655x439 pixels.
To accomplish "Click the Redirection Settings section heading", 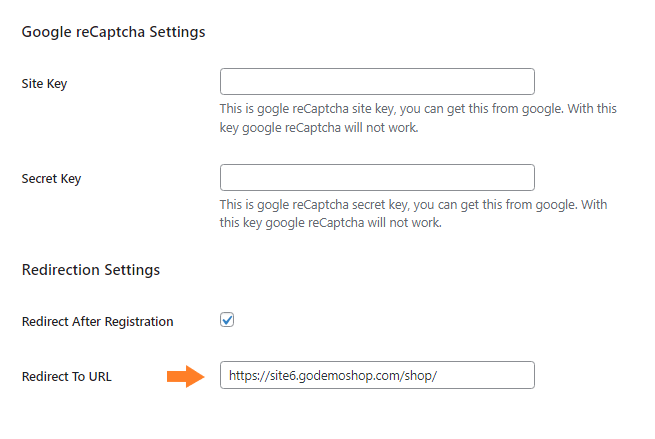I will (x=90, y=270).
